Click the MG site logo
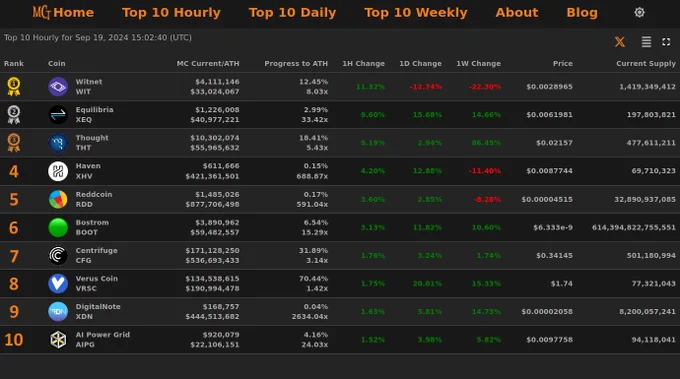This screenshot has height=379, width=680. pos(42,12)
